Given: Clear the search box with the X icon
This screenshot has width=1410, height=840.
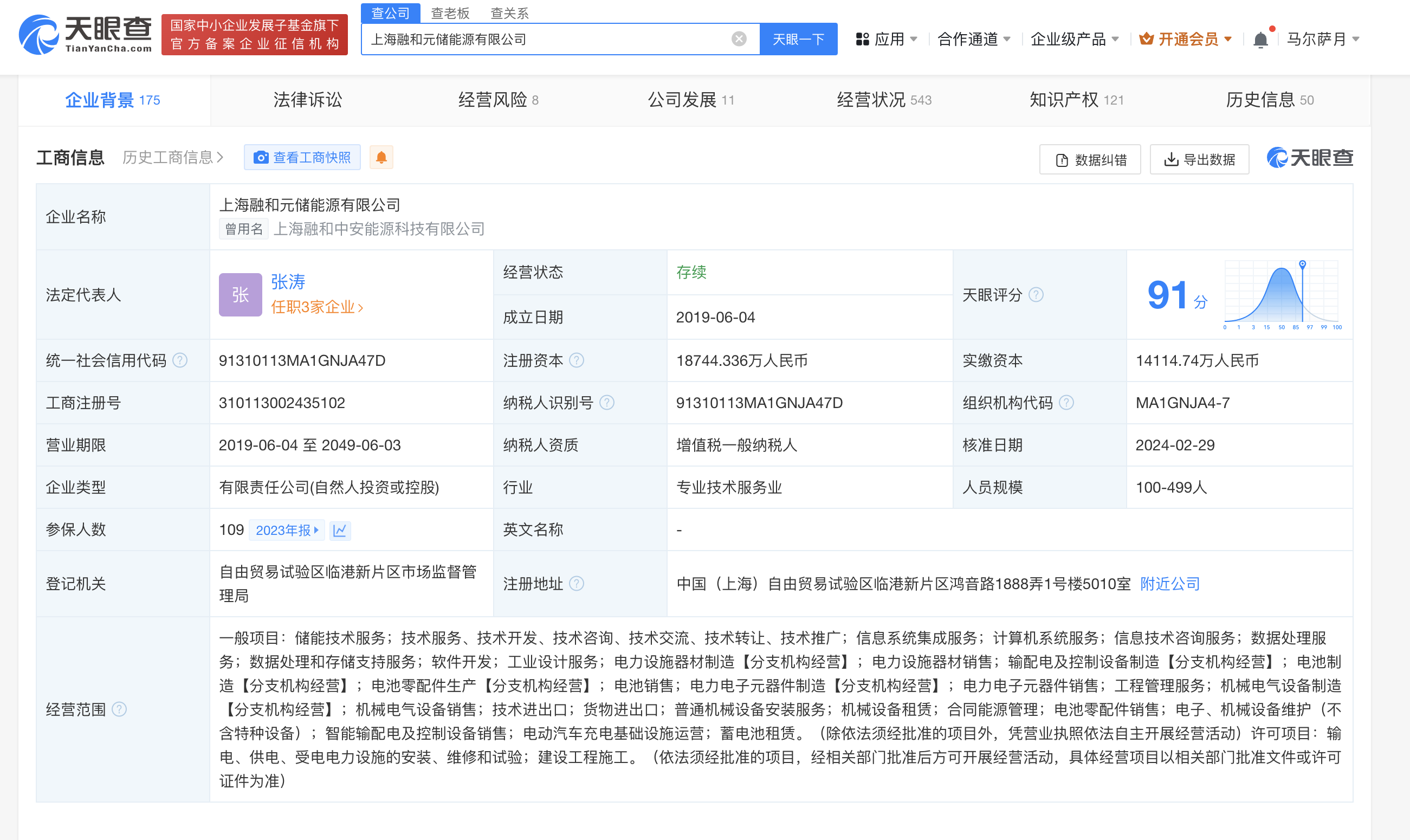Looking at the screenshot, I should (739, 38).
